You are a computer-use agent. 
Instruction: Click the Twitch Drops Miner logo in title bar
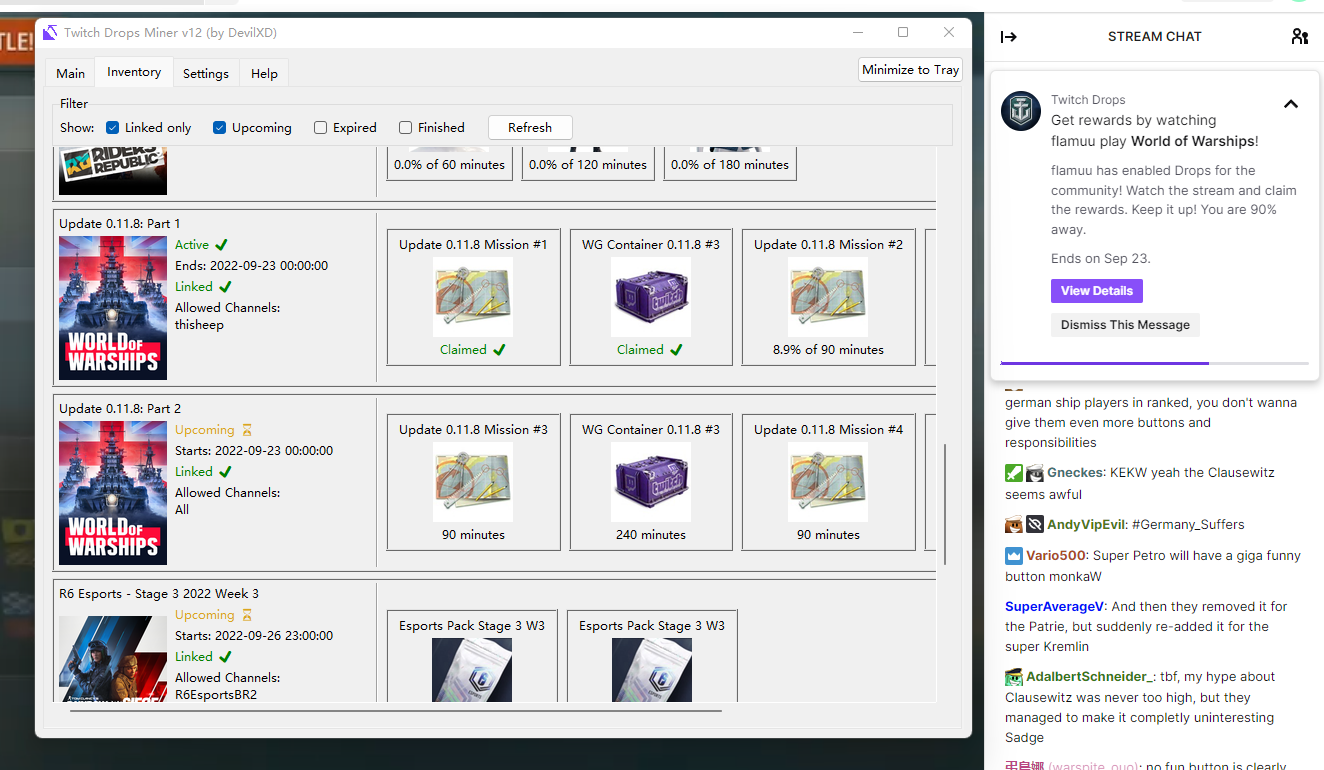point(50,32)
